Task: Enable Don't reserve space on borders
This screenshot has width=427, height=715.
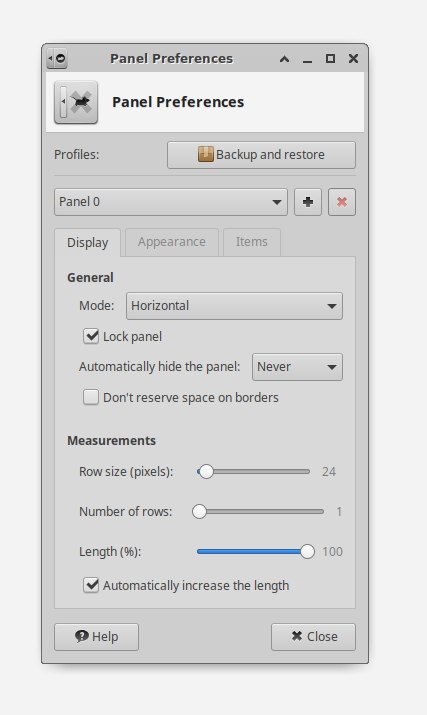Action: 91,397
